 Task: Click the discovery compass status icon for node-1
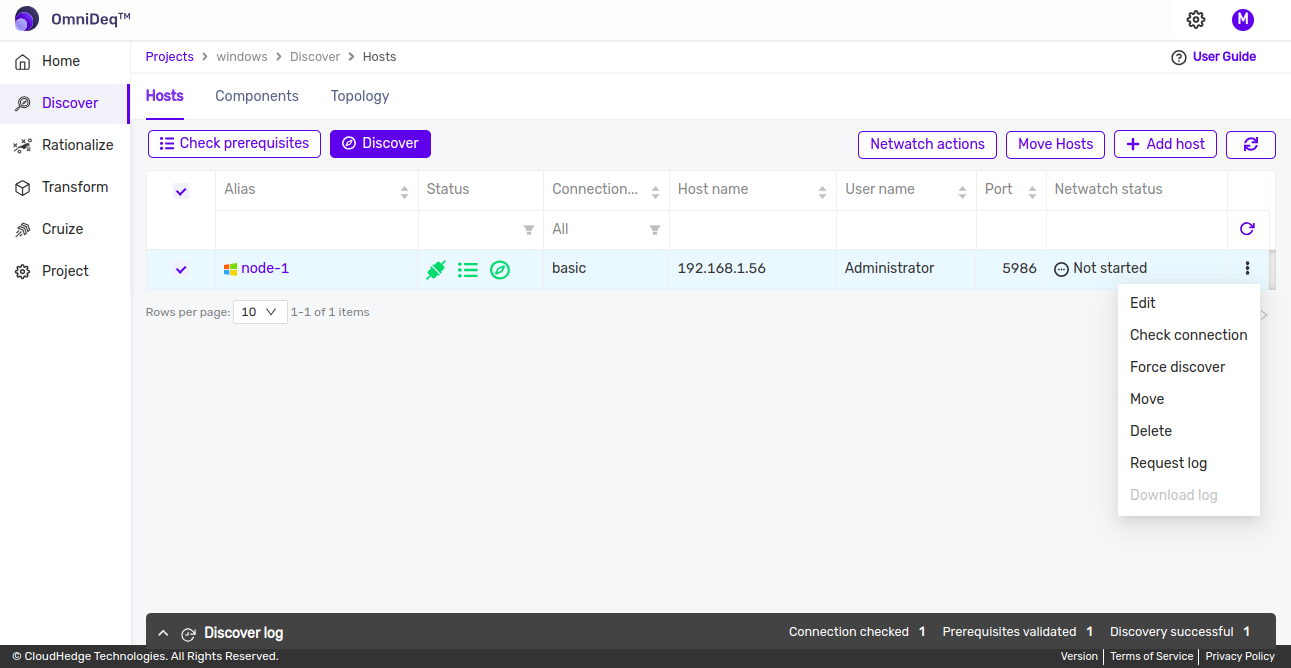pos(500,269)
